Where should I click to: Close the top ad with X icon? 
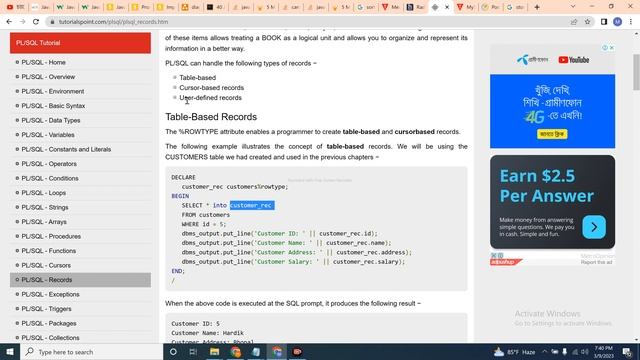click(612, 48)
